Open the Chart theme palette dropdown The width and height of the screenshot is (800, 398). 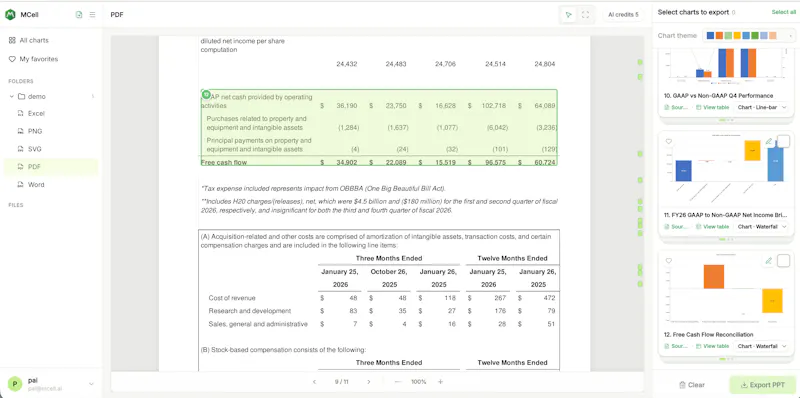749,35
